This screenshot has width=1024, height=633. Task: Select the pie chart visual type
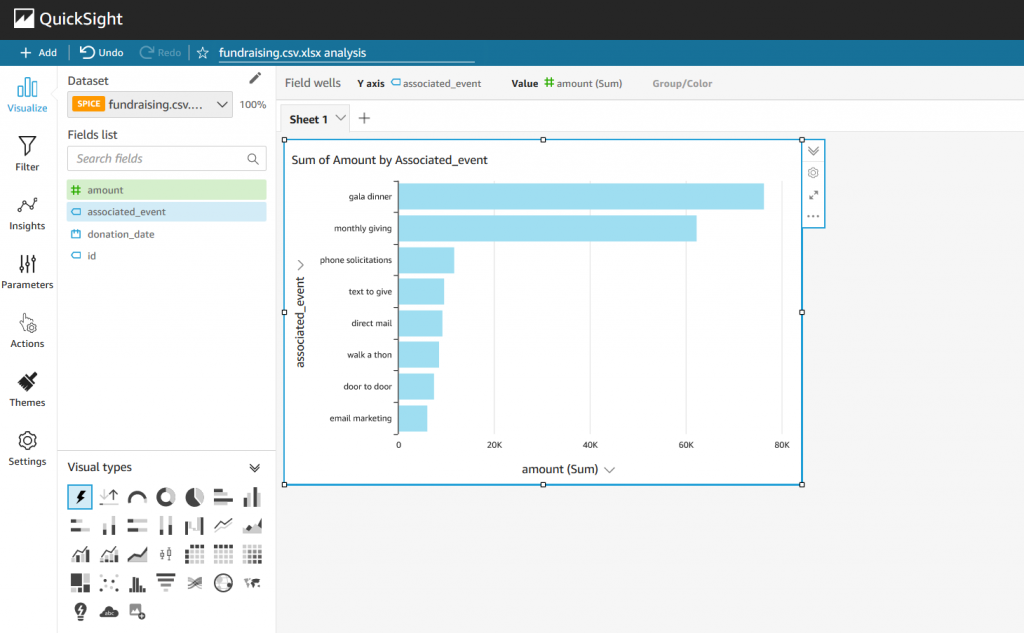[195, 497]
